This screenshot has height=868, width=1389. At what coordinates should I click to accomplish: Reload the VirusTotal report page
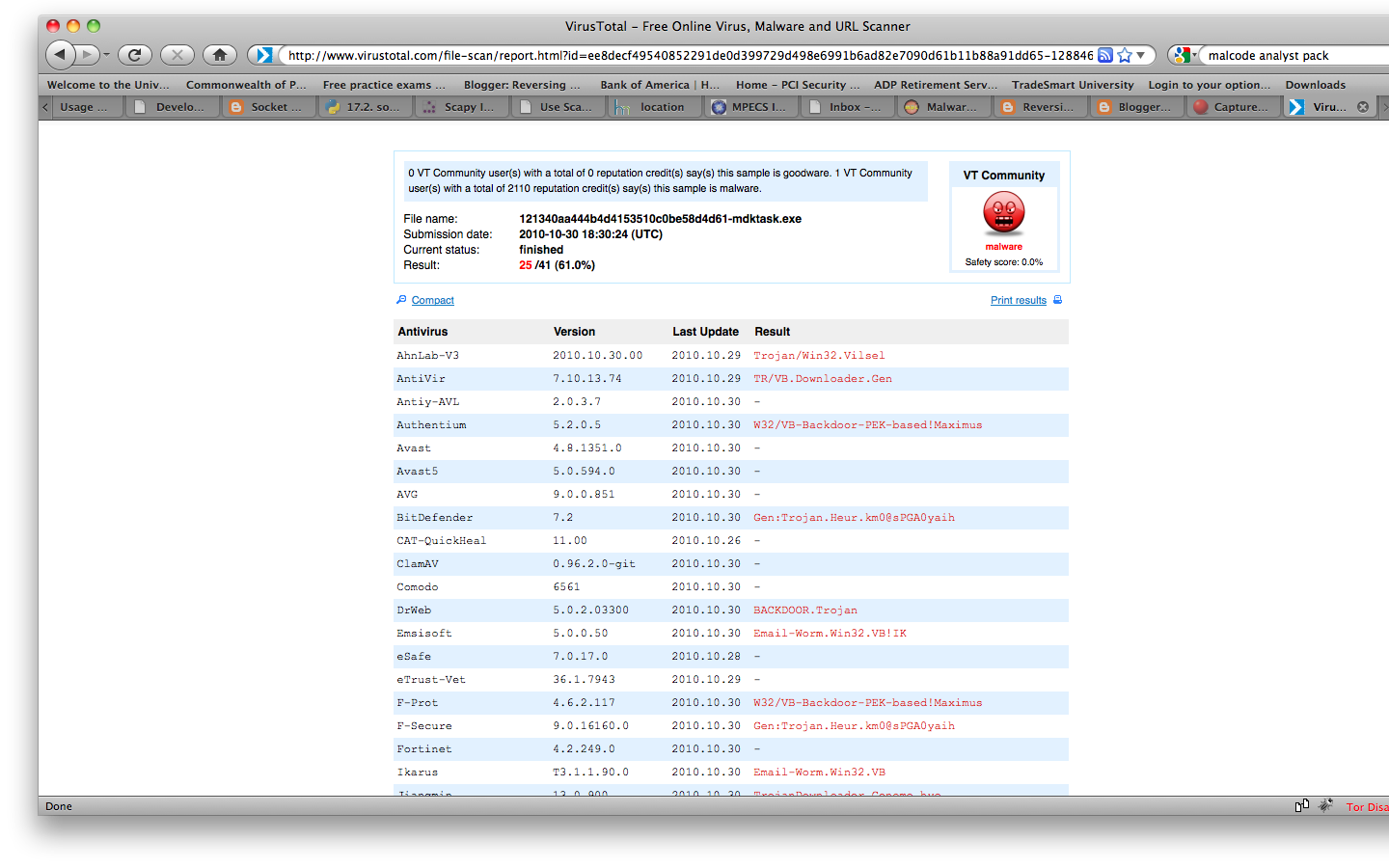coord(134,55)
